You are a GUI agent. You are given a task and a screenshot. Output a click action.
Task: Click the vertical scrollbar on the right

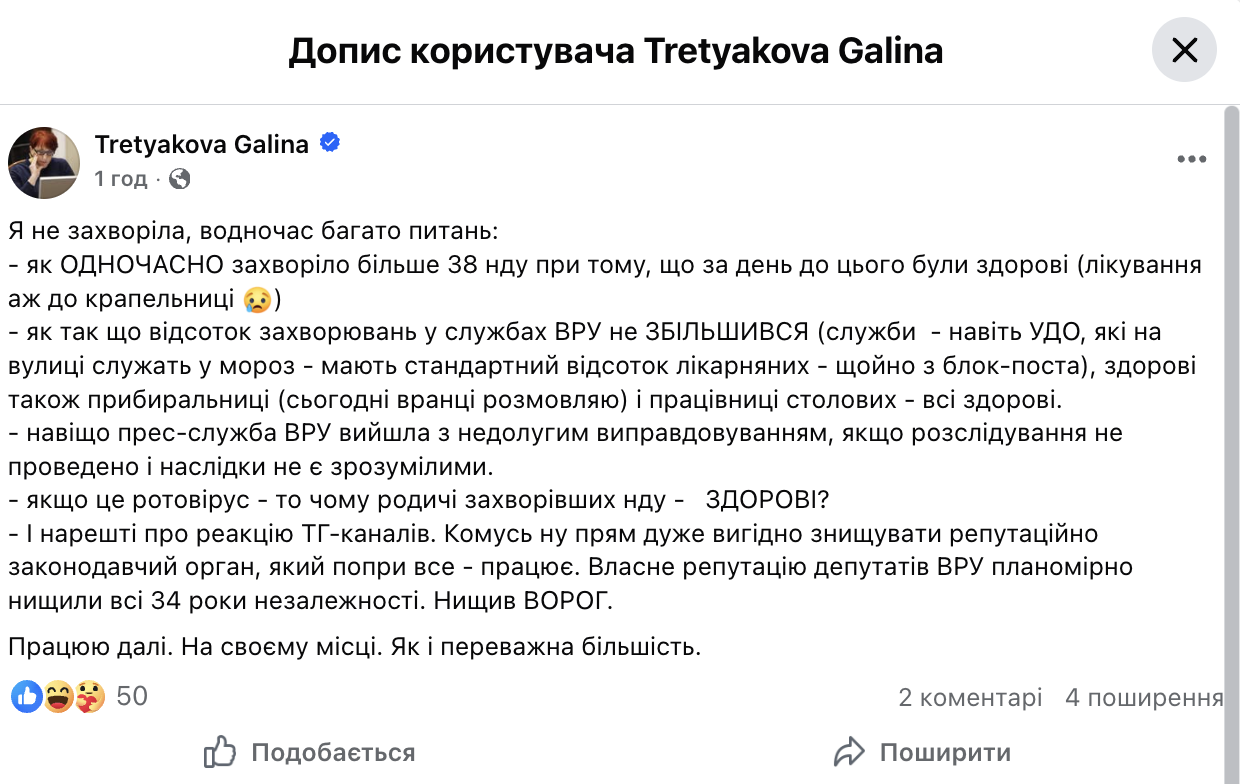click(x=1231, y=400)
